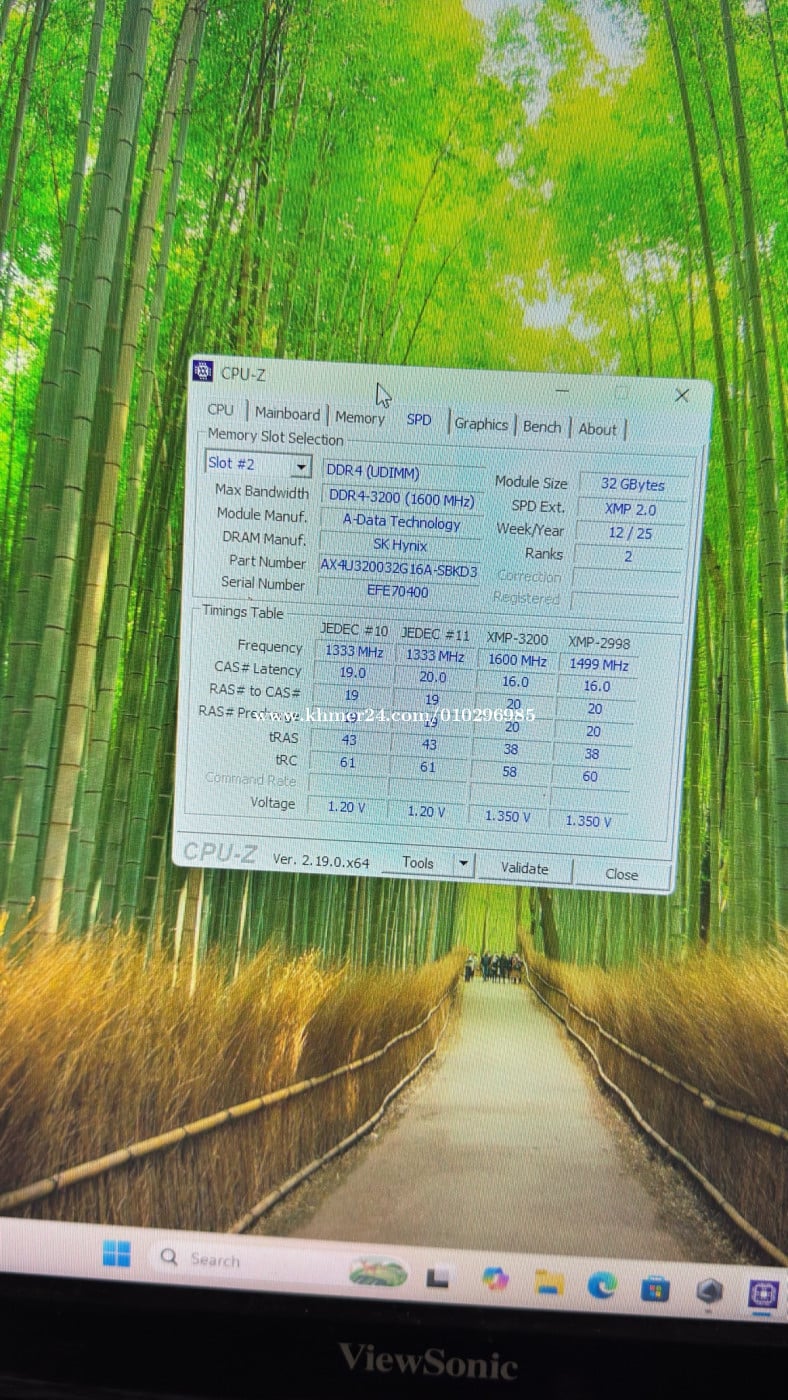Image resolution: width=788 pixels, height=1400 pixels.
Task: Click serial number EFE70400
Action: [x=398, y=591]
